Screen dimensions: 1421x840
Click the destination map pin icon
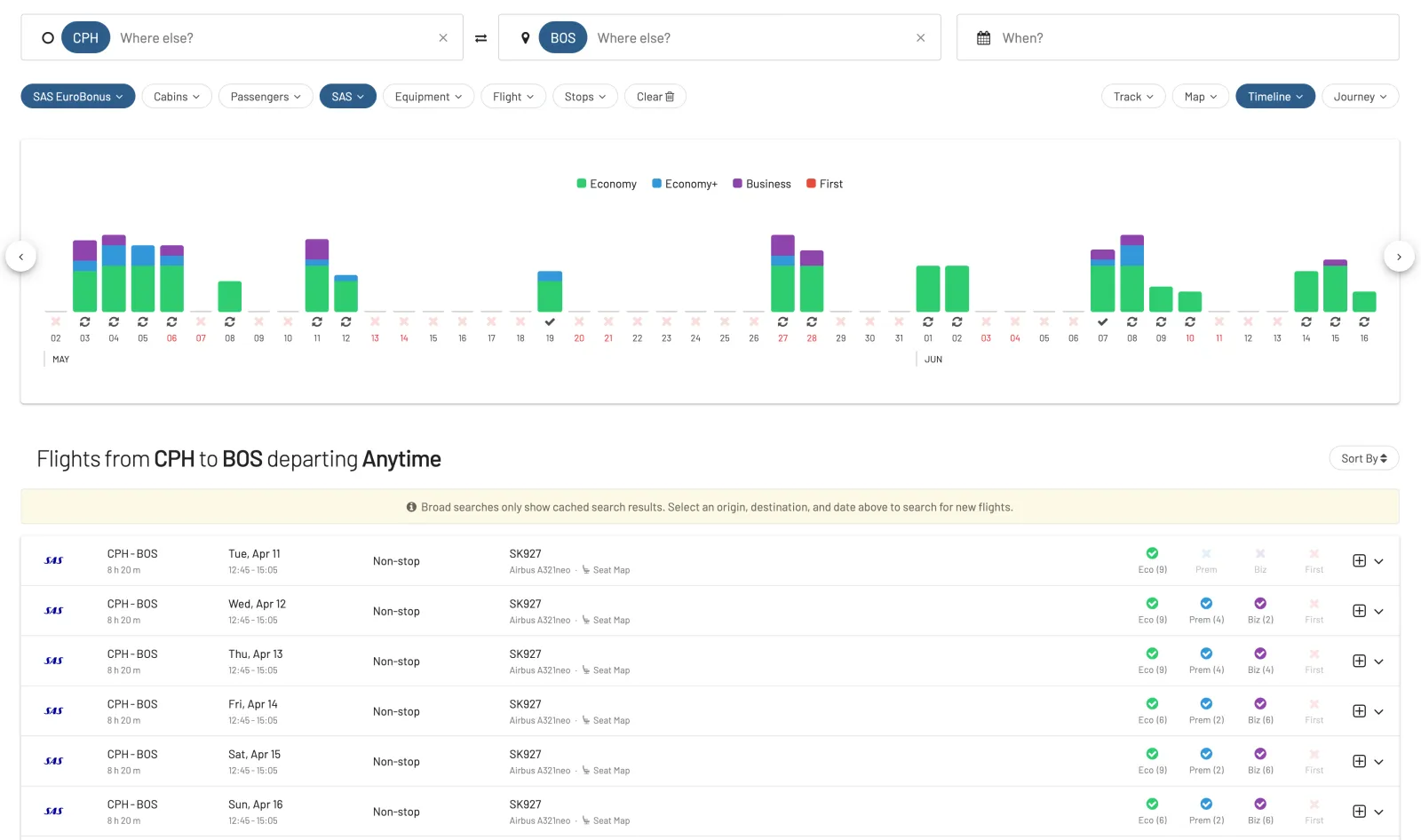525,38
